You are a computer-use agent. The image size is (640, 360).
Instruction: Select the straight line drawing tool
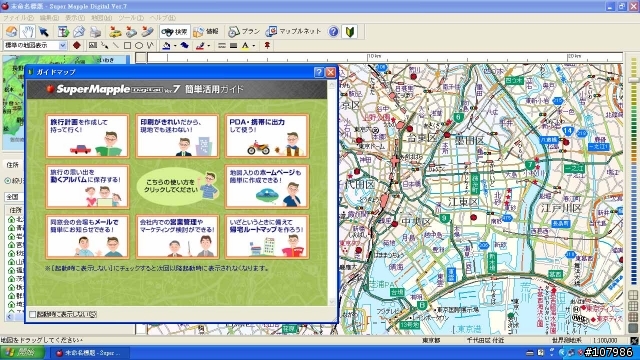pos(116,45)
